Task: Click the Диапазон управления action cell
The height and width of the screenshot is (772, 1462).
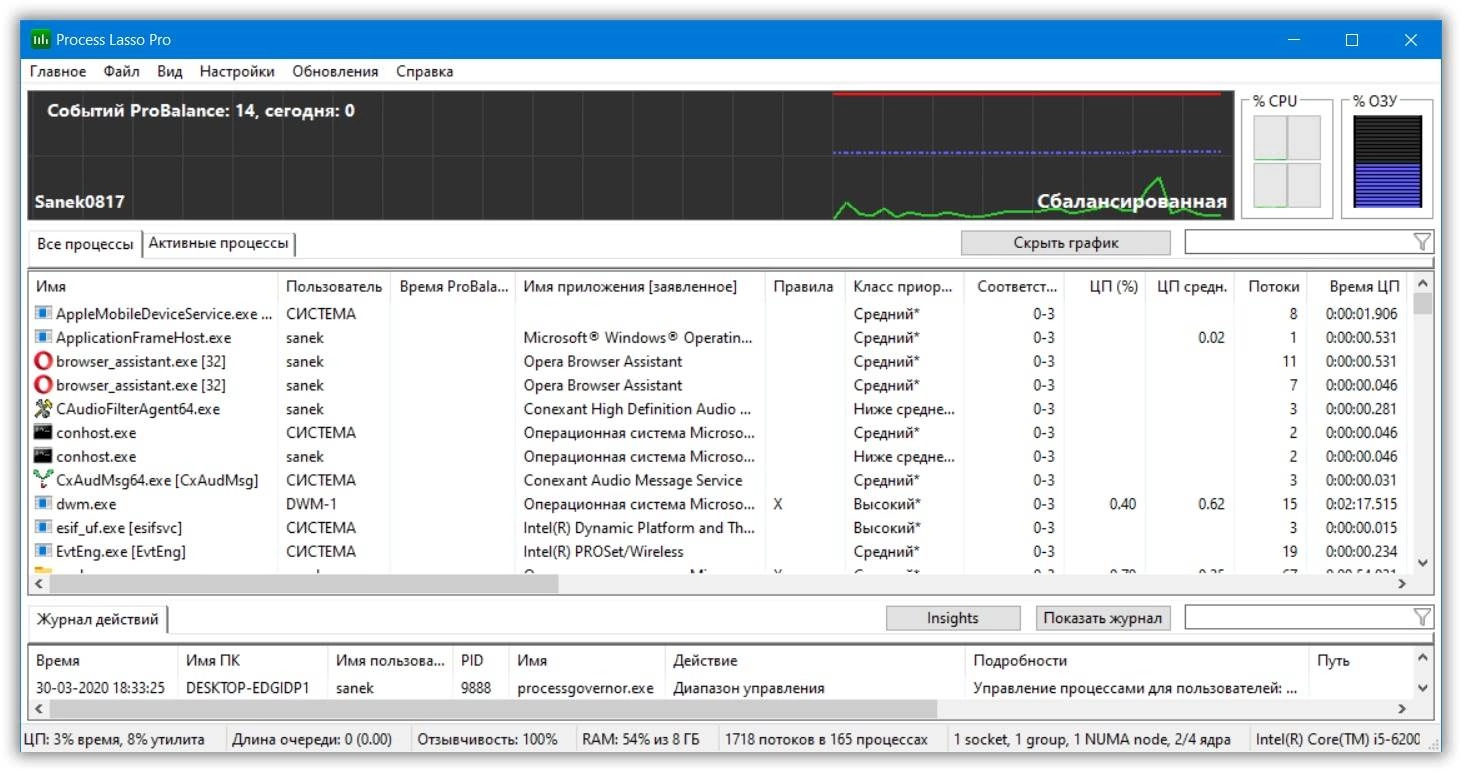Action: click(749, 688)
